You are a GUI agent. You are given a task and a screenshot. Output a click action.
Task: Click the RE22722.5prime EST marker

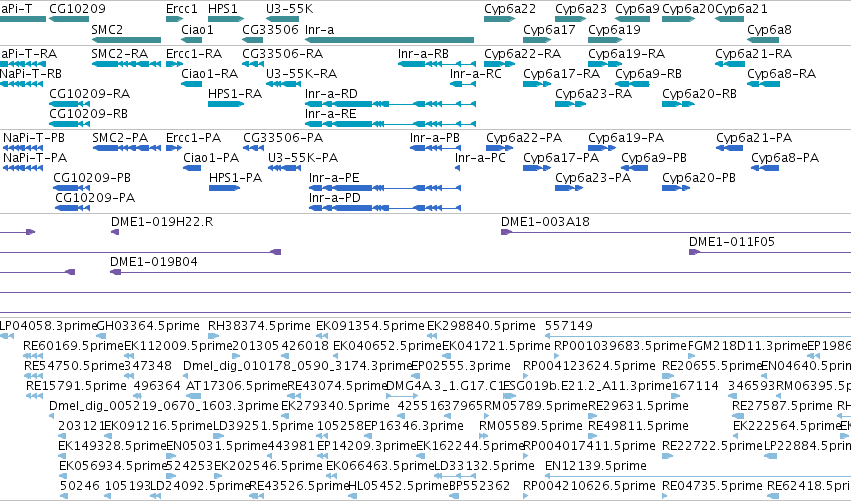(x=667, y=456)
